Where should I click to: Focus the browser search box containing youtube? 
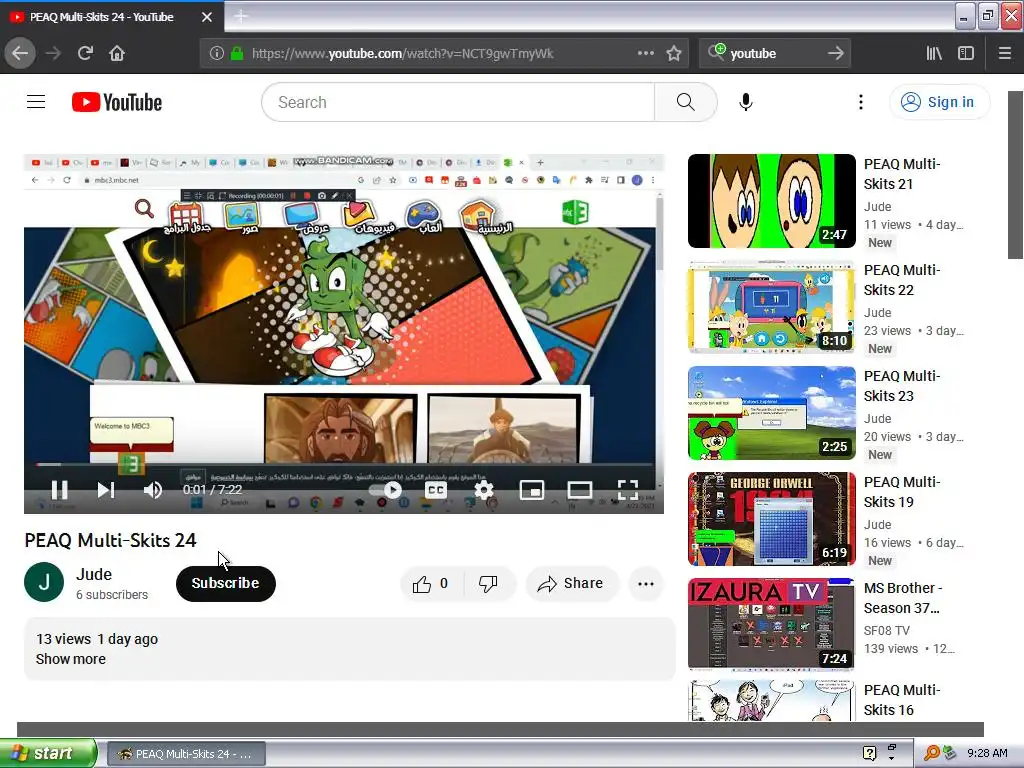pos(775,54)
